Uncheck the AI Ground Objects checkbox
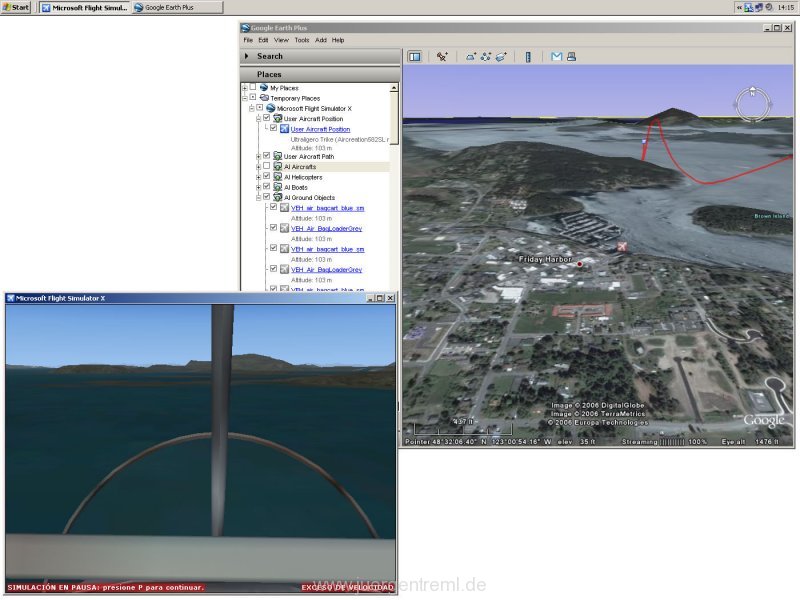This screenshot has width=800, height=600. pyautogui.click(x=266, y=197)
